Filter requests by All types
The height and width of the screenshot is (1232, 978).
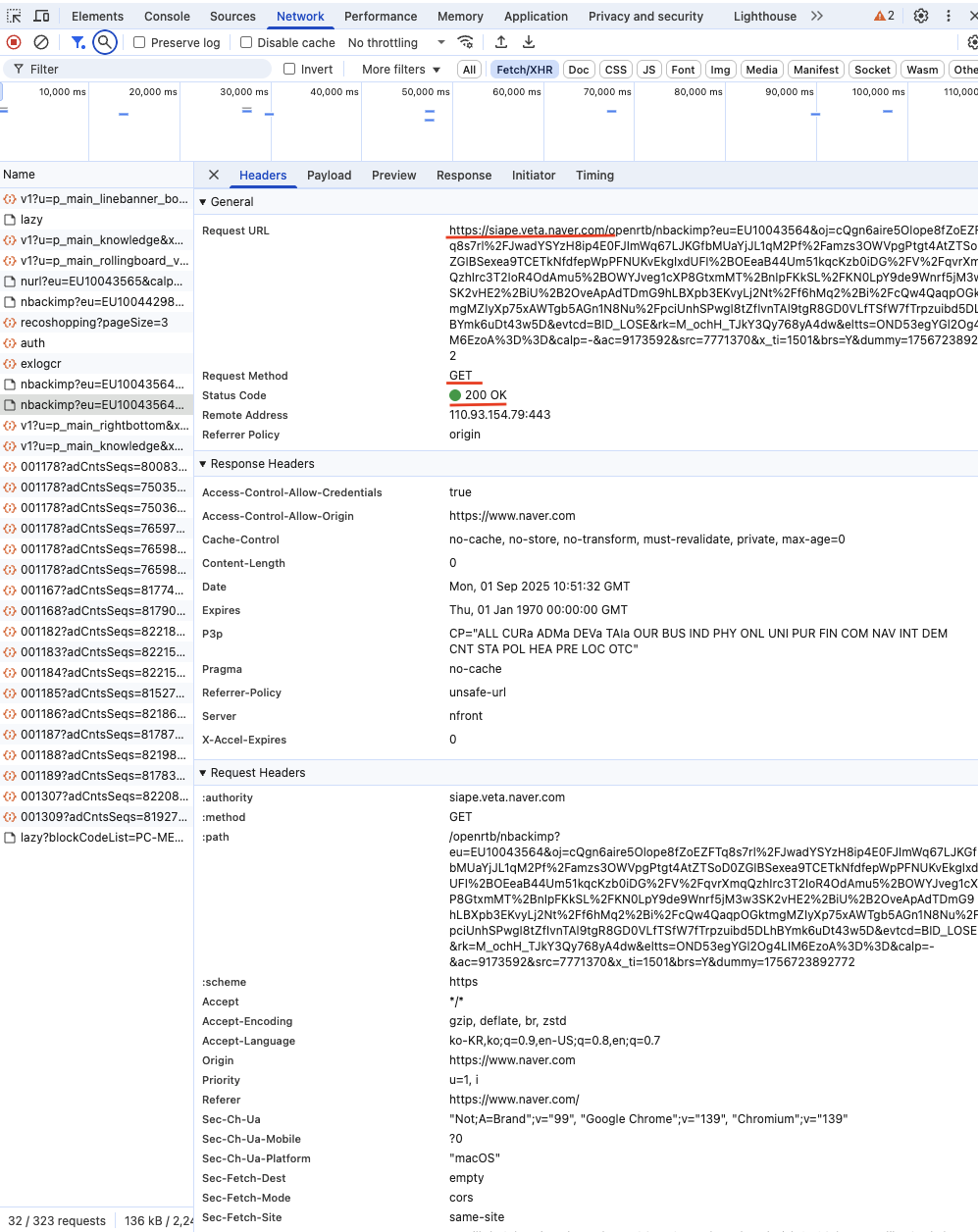470,69
